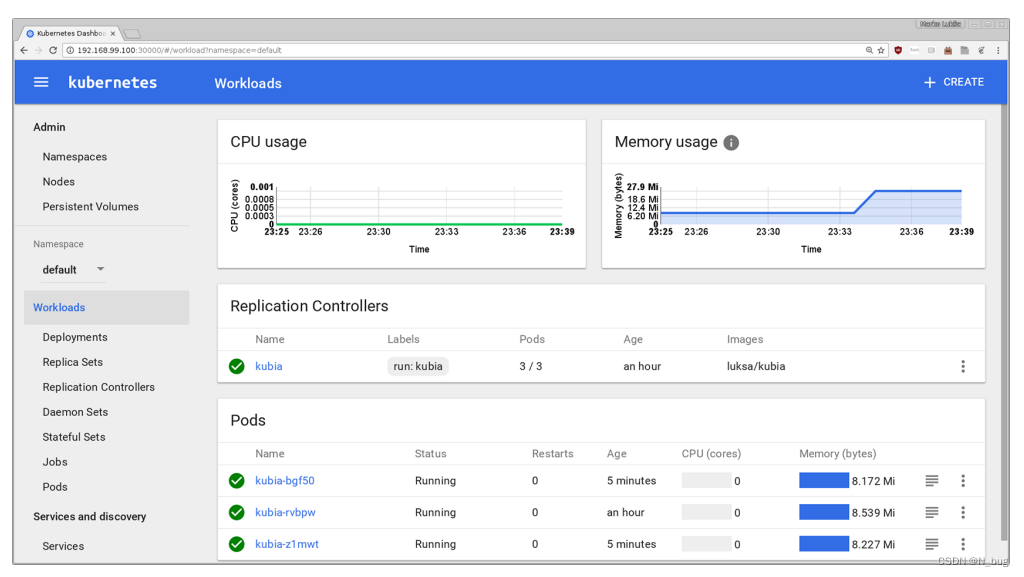
Task: Open three-dot menu for kubia-rvbpw
Action: 963,512
